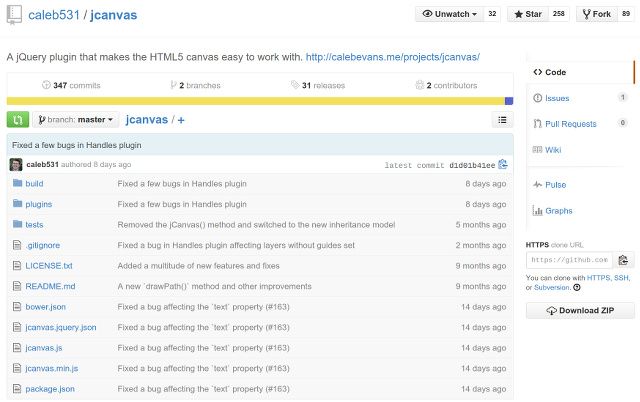Open 'Added a multitude of new features' commit
640x402 pixels.
pos(198,266)
